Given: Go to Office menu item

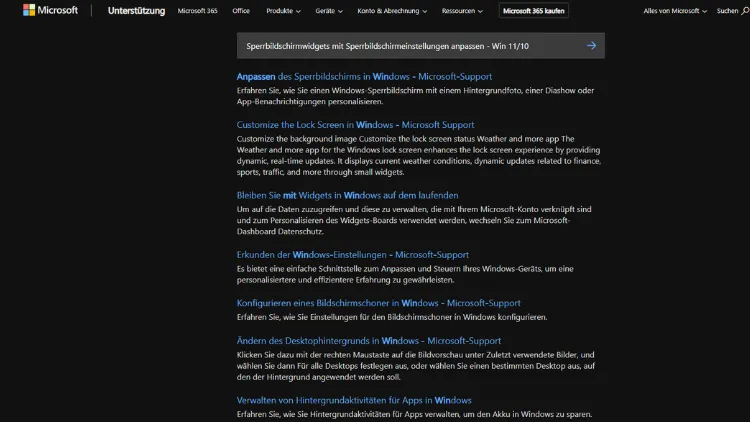Looking at the screenshot, I should (x=241, y=11).
